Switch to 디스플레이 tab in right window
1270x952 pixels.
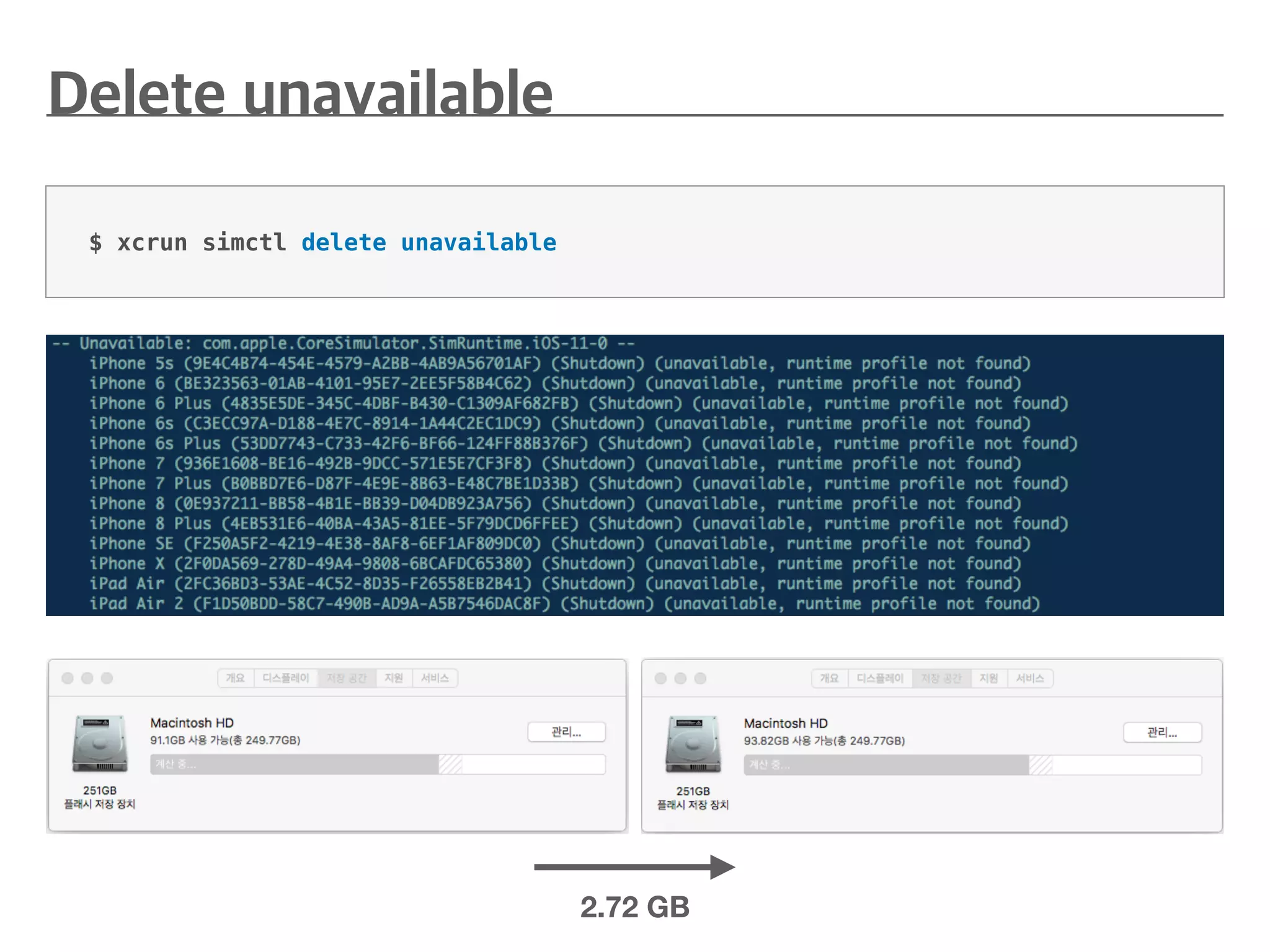click(880, 679)
